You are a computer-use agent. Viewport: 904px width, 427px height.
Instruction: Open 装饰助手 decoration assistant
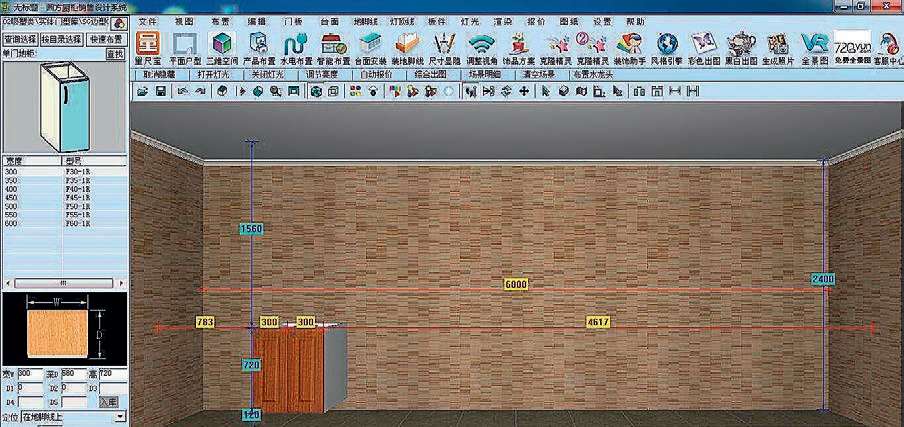(630, 48)
